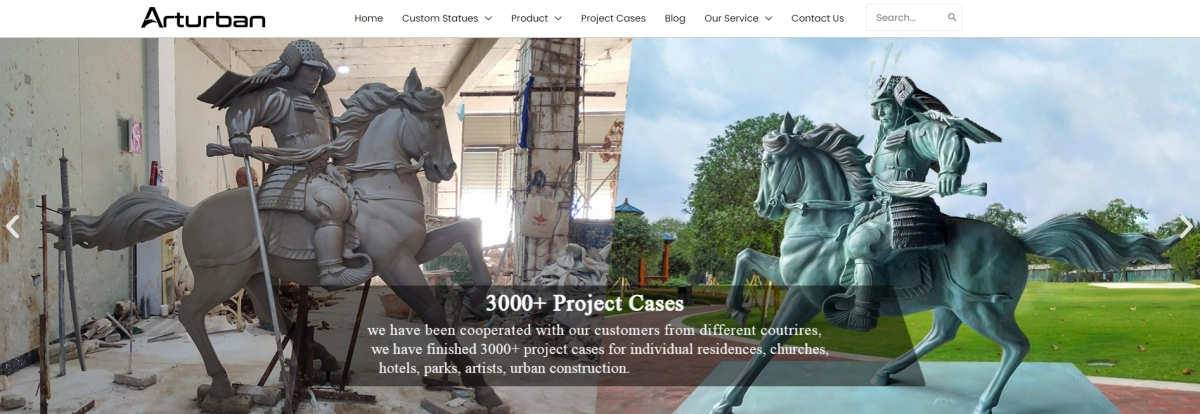The width and height of the screenshot is (1200, 414).
Task: Focus the Search text field
Action: tap(905, 18)
